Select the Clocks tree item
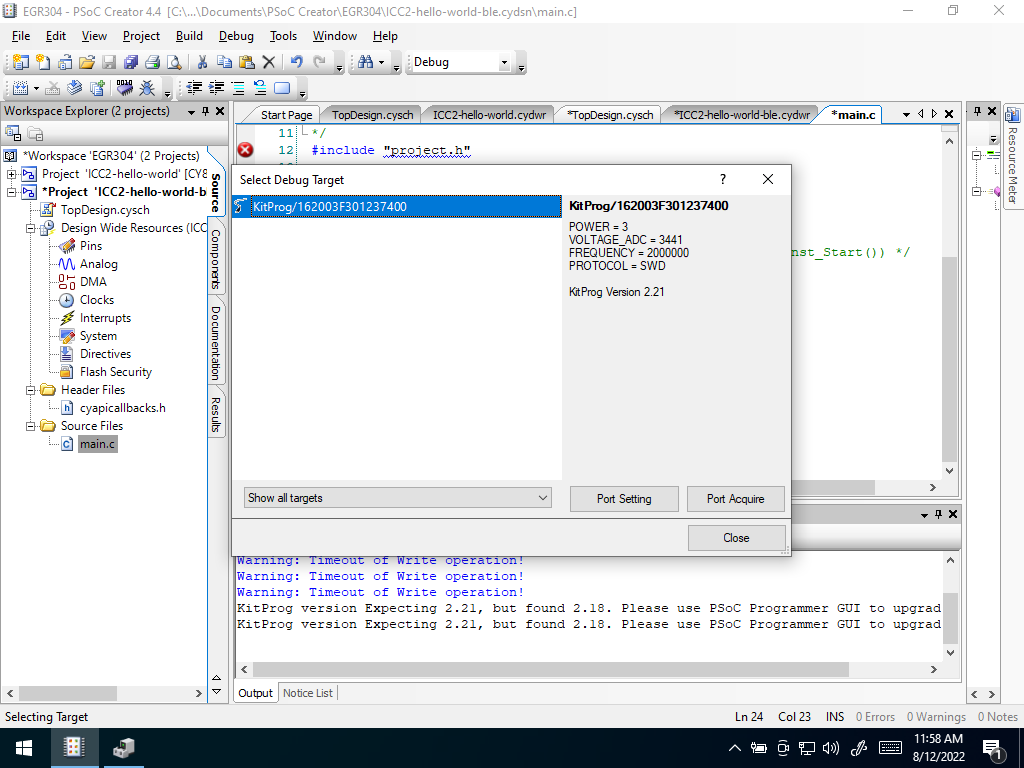This screenshot has width=1024, height=768. (97, 300)
